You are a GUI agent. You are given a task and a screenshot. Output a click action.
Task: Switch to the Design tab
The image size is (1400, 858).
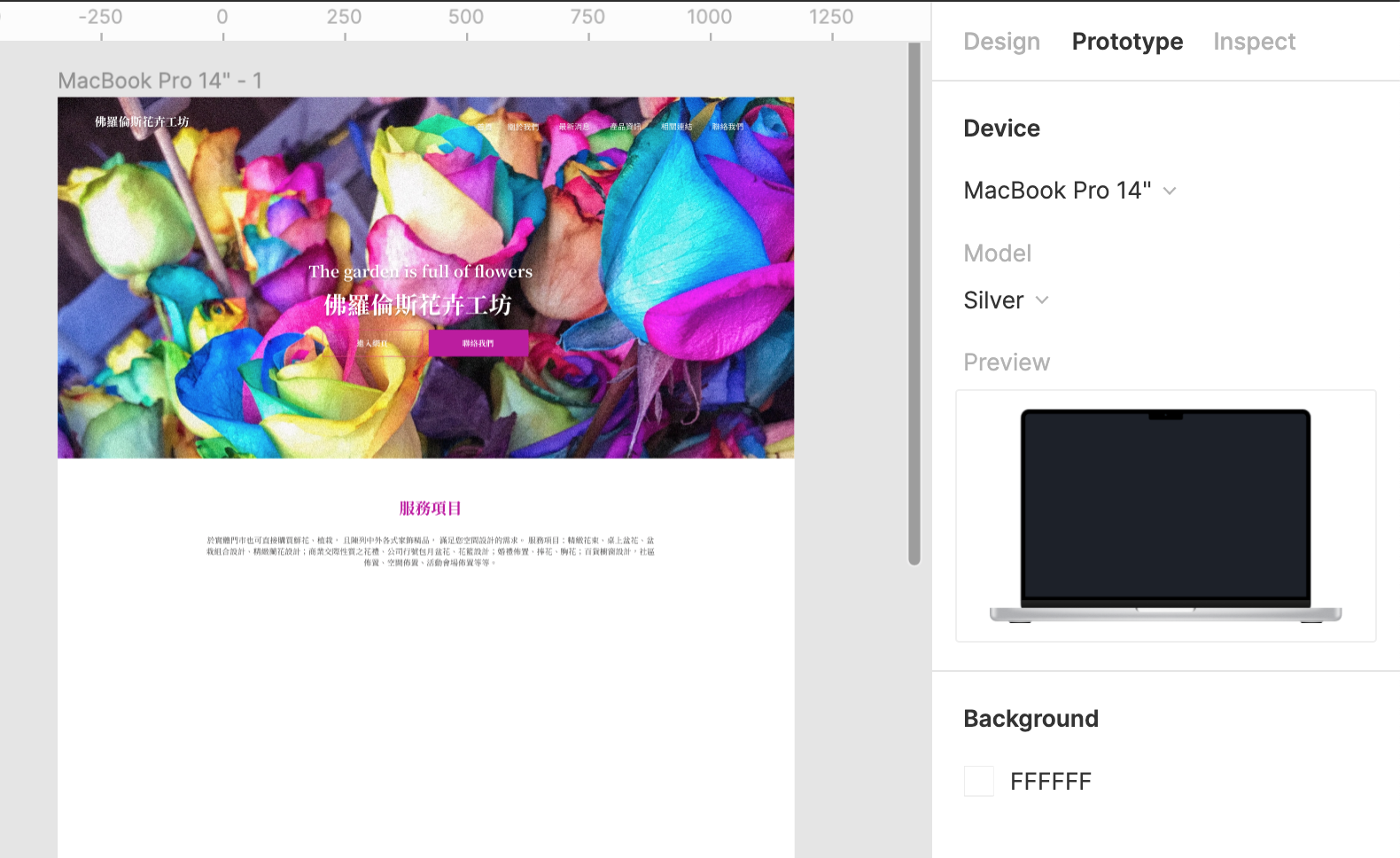[1001, 42]
